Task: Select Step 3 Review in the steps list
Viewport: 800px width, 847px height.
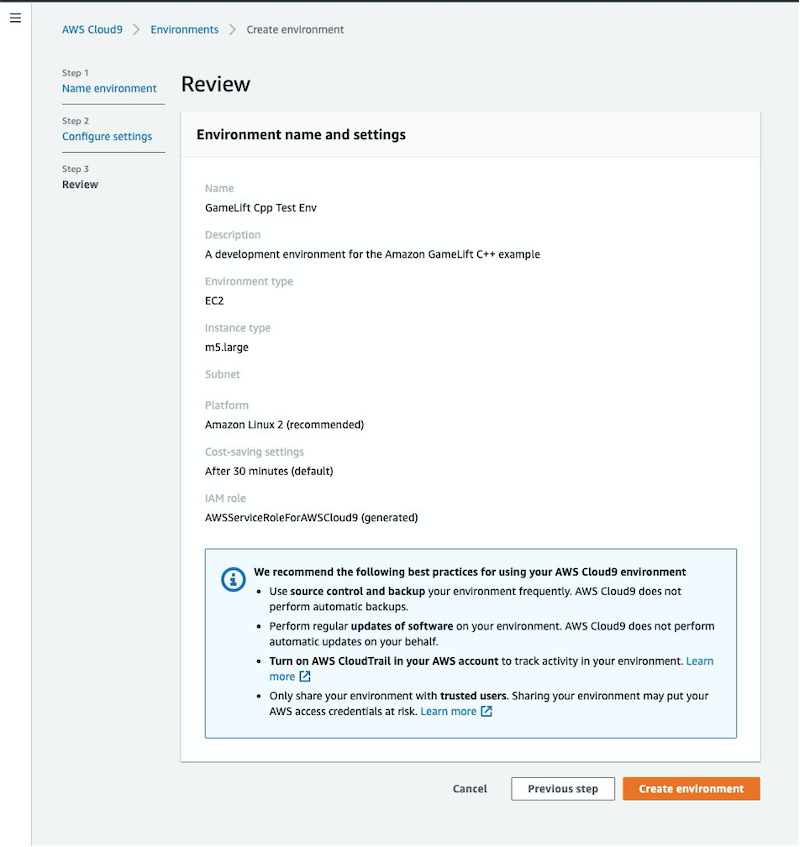Action: tap(80, 184)
